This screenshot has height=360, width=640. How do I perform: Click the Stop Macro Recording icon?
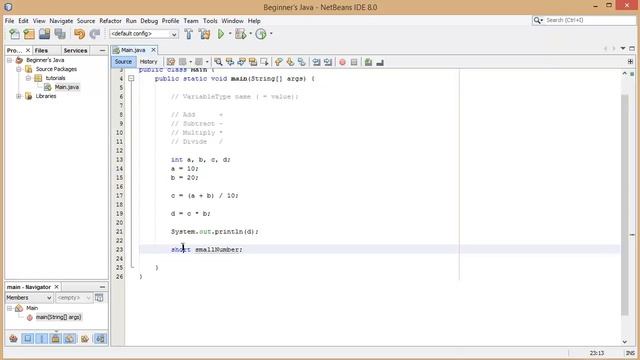pos(354,62)
